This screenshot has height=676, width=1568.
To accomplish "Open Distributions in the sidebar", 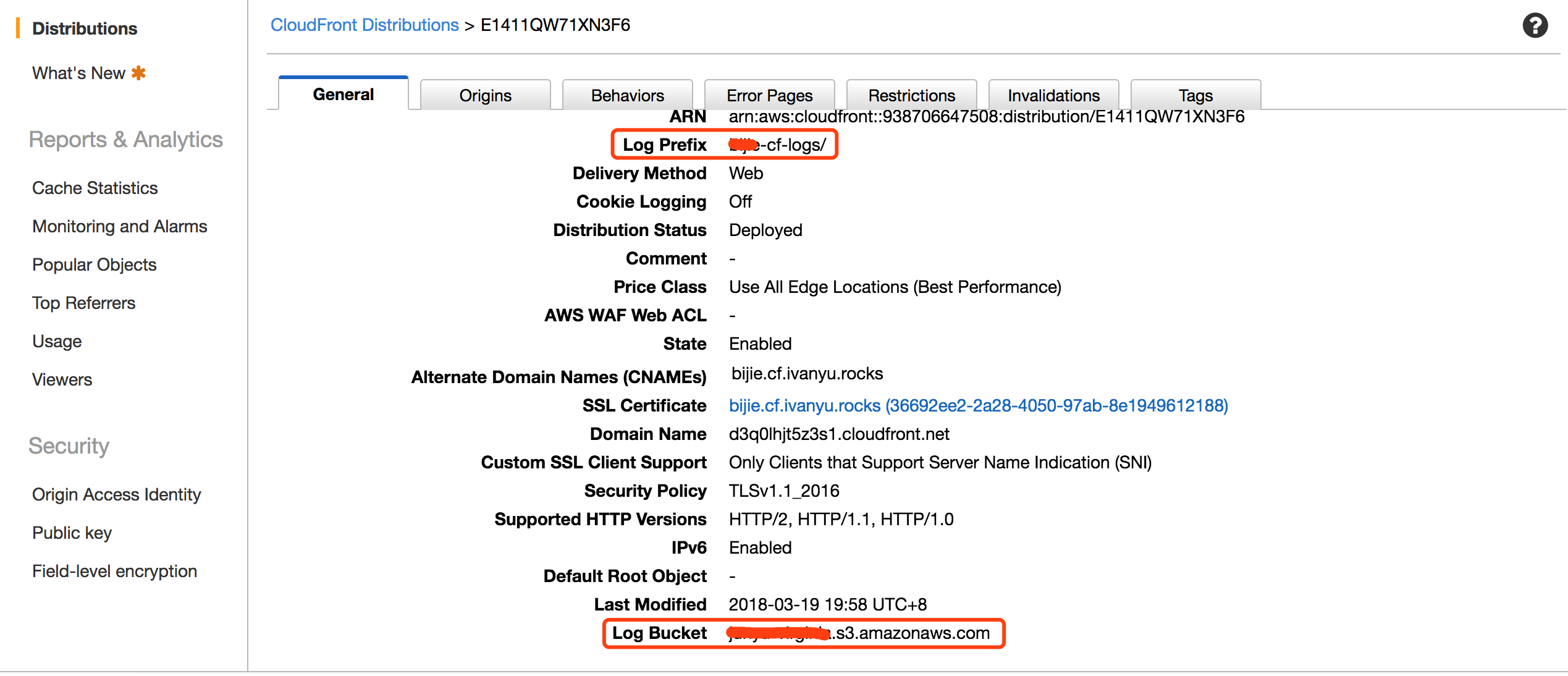I will coord(85,28).
